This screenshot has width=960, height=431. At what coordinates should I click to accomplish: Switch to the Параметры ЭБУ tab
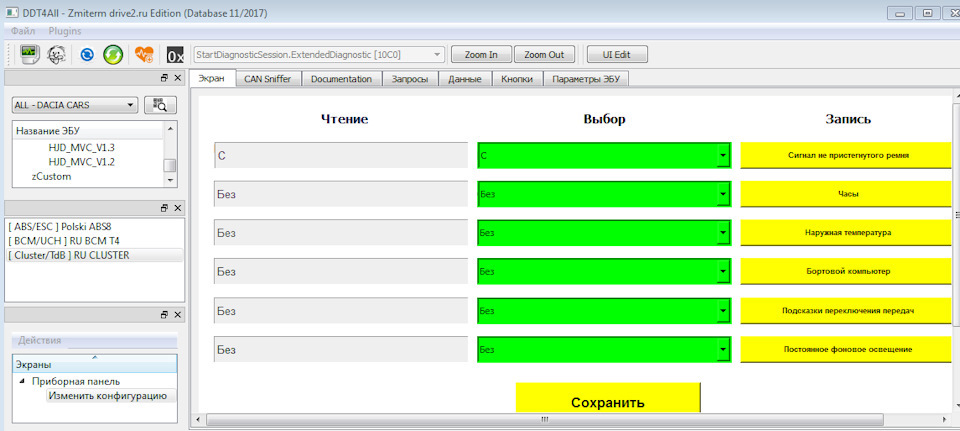586,79
